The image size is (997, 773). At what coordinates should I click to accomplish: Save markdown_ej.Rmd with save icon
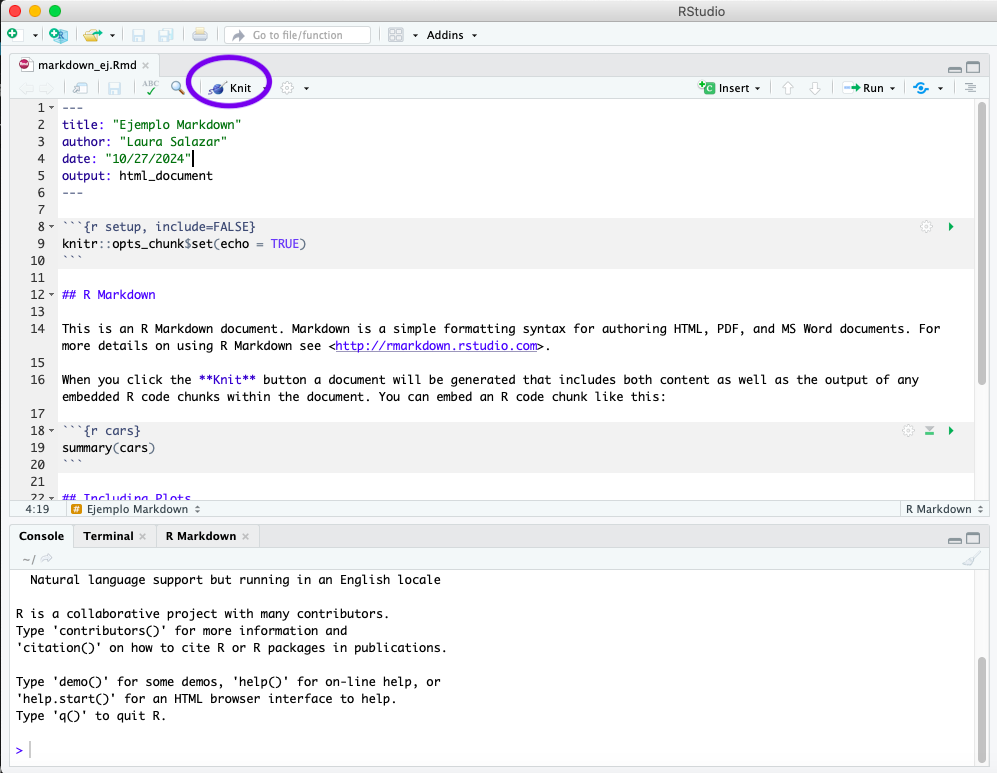tap(114, 87)
